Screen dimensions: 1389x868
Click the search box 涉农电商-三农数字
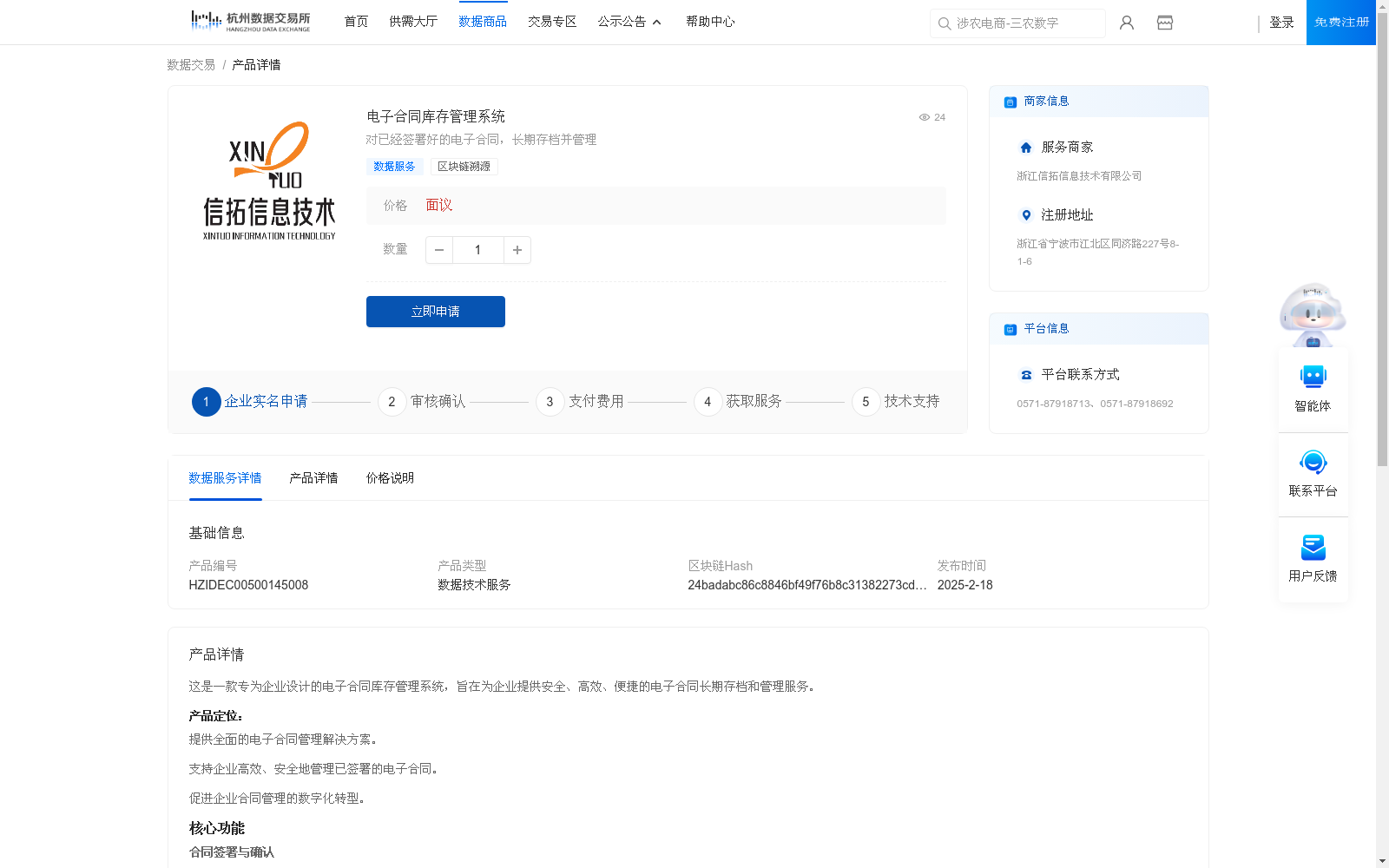(1017, 23)
